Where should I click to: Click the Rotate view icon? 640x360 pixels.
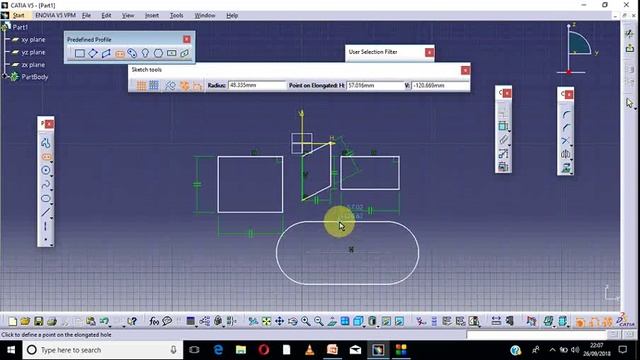pyautogui.click(x=292, y=322)
